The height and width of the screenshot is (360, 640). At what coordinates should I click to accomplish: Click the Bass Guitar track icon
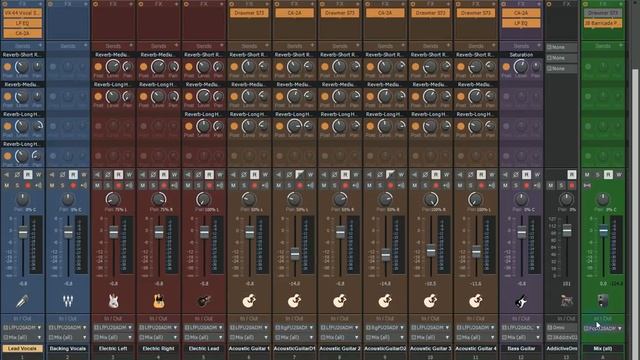pos(521,301)
